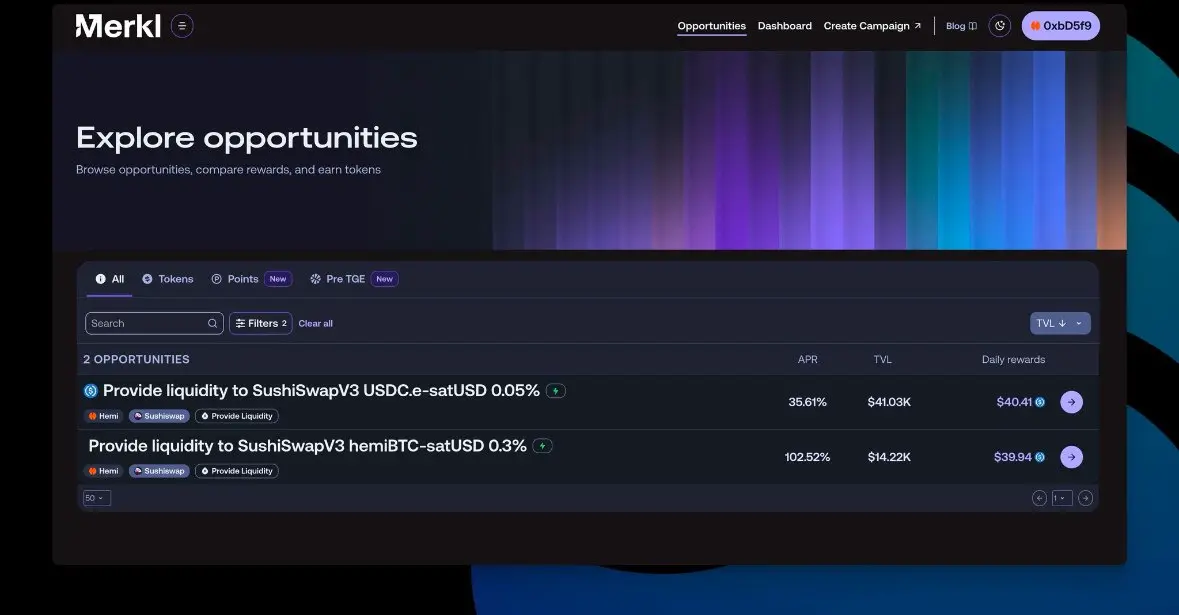Click Provide Liquidity tag on USDC.e-satUSD row
Screen dimensions: 1179x615
237,416
